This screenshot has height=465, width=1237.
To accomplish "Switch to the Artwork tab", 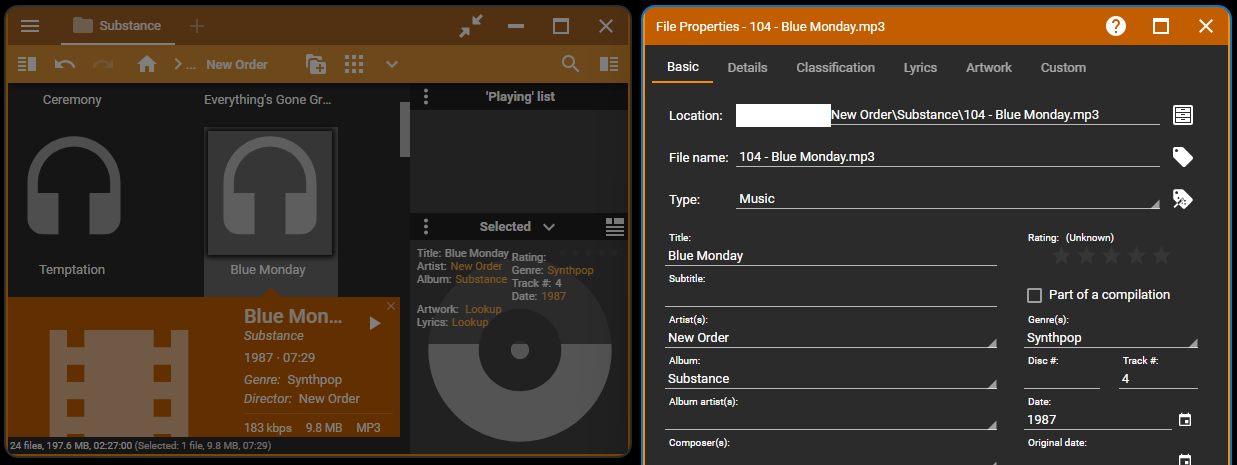I will click(x=989, y=68).
